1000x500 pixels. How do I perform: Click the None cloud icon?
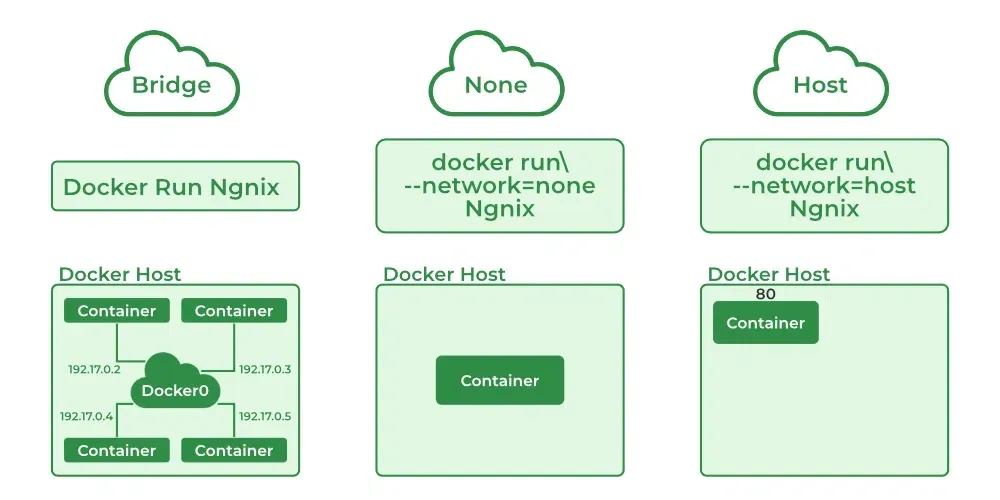[x=496, y=73]
